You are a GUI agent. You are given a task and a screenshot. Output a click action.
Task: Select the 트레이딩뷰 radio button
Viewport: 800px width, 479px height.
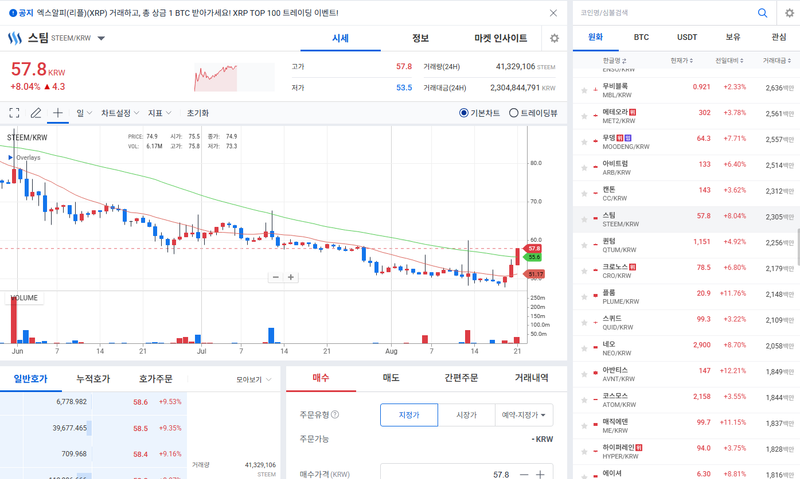514,113
